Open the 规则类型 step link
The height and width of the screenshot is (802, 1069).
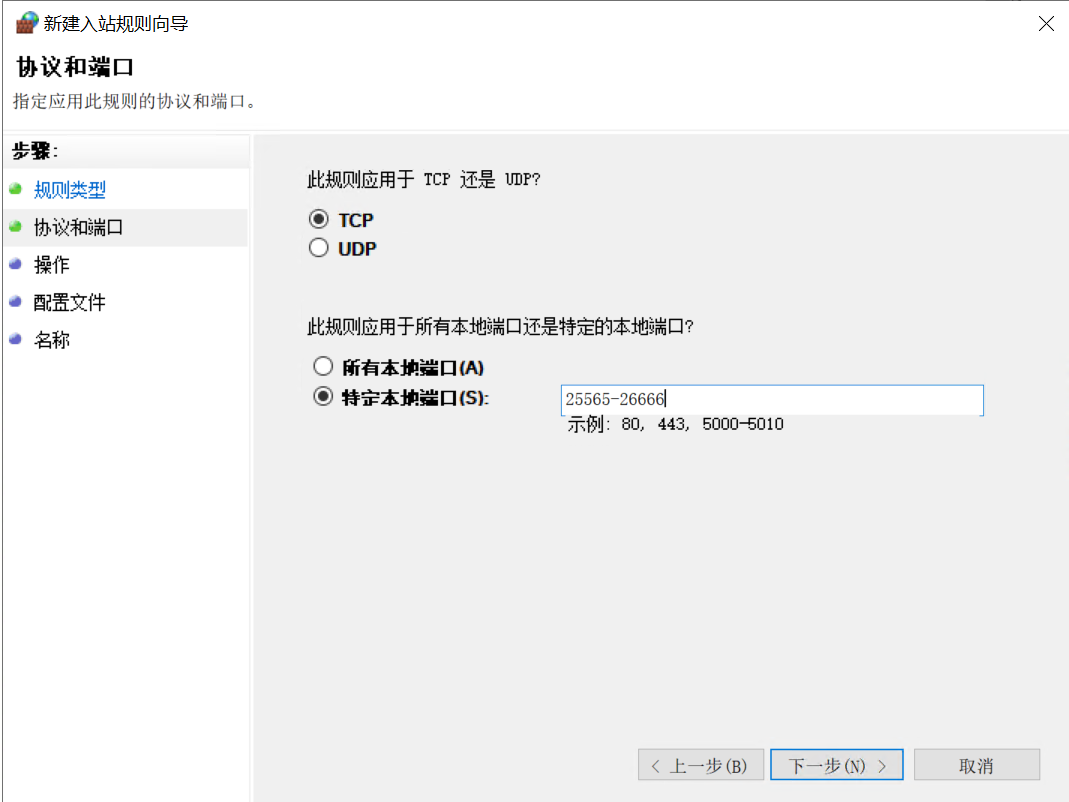coord(70,190)
